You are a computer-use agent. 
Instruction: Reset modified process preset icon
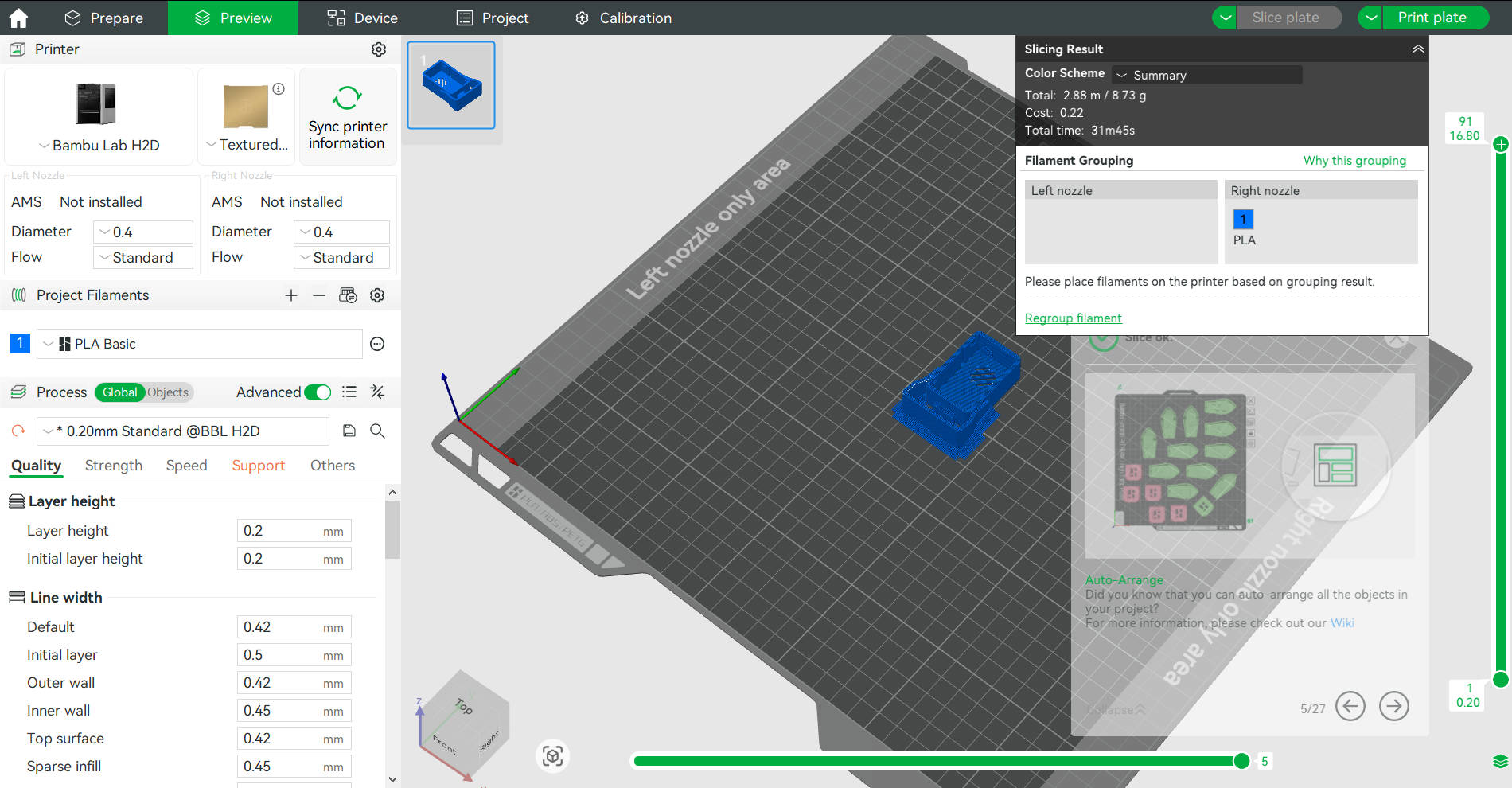18,431
